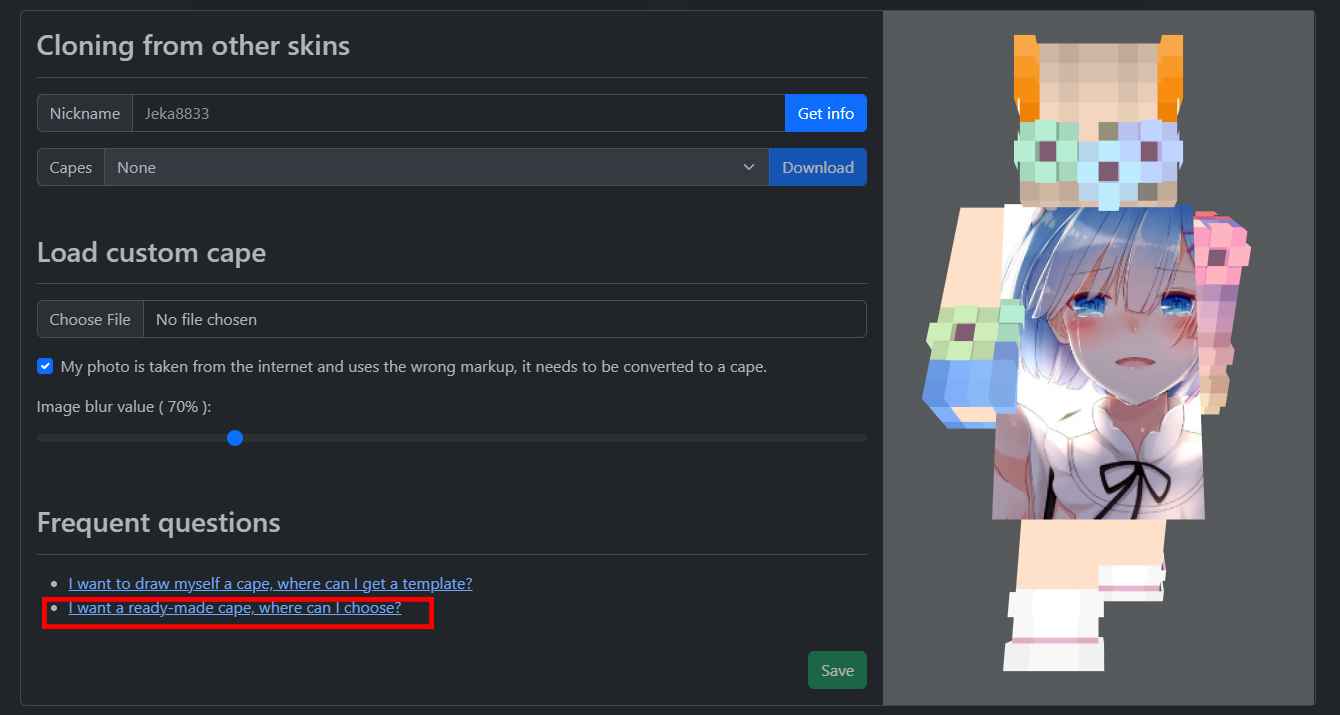Click the Download button
Viewport: 1340px width, 715px height.
(817, 167)
